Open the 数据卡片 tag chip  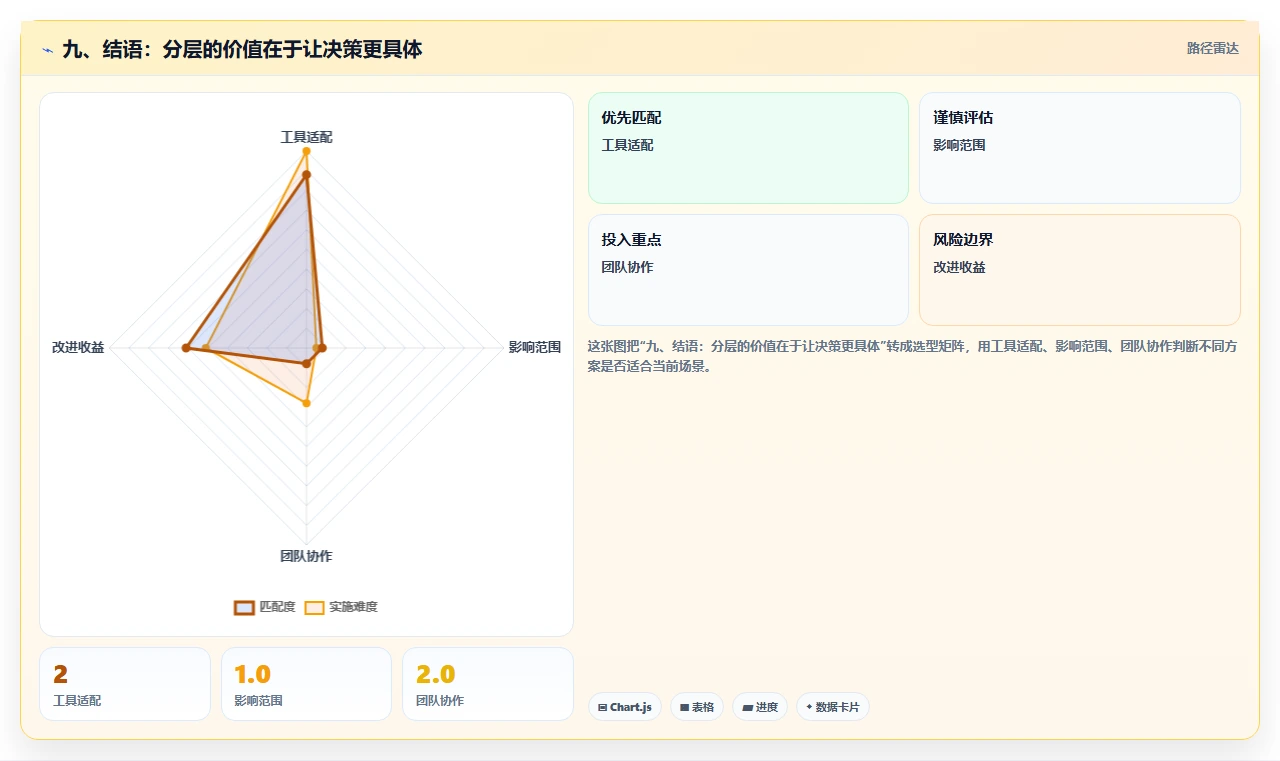[832, 707]
